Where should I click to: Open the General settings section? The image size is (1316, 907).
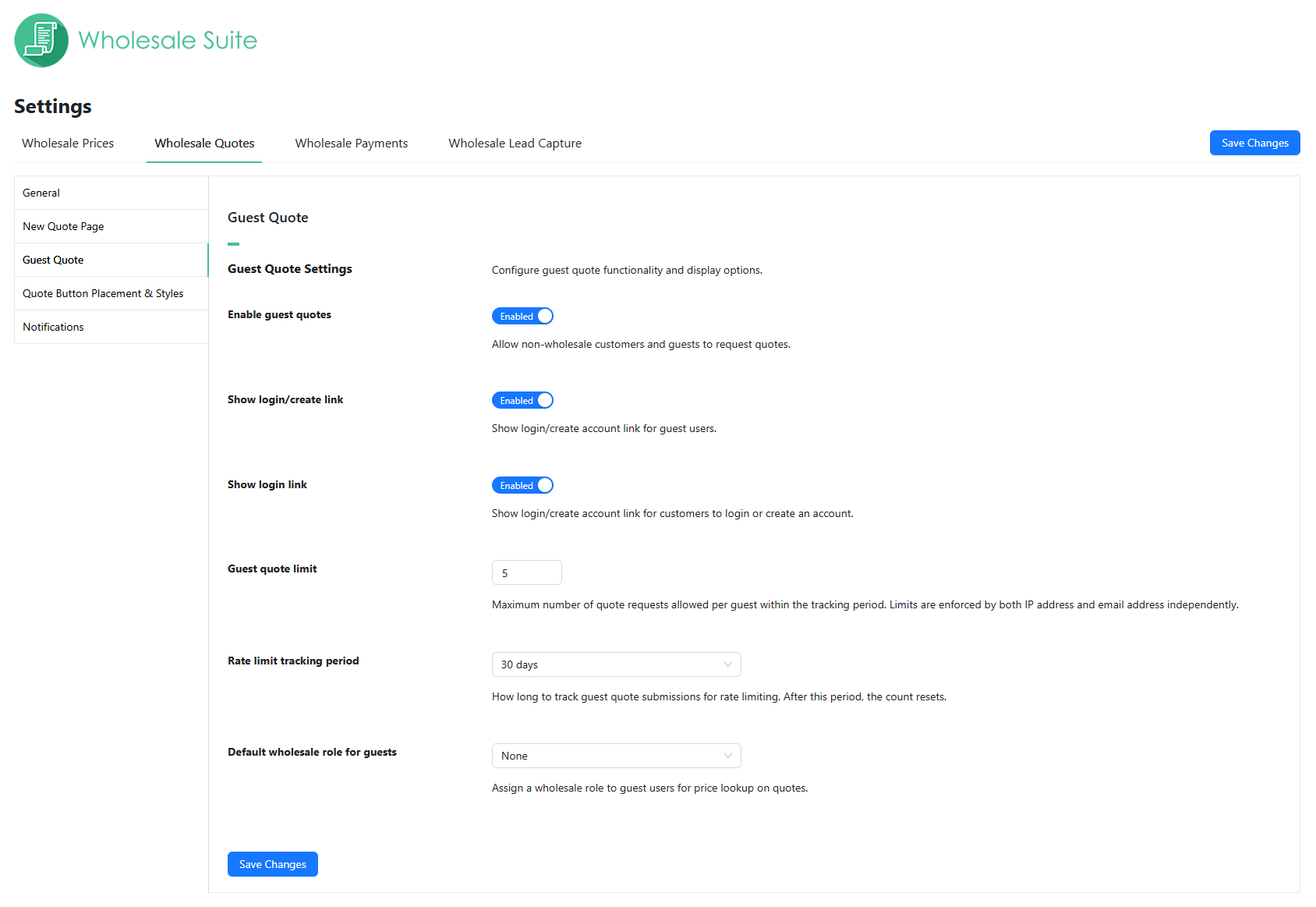(x=41, y=193)
